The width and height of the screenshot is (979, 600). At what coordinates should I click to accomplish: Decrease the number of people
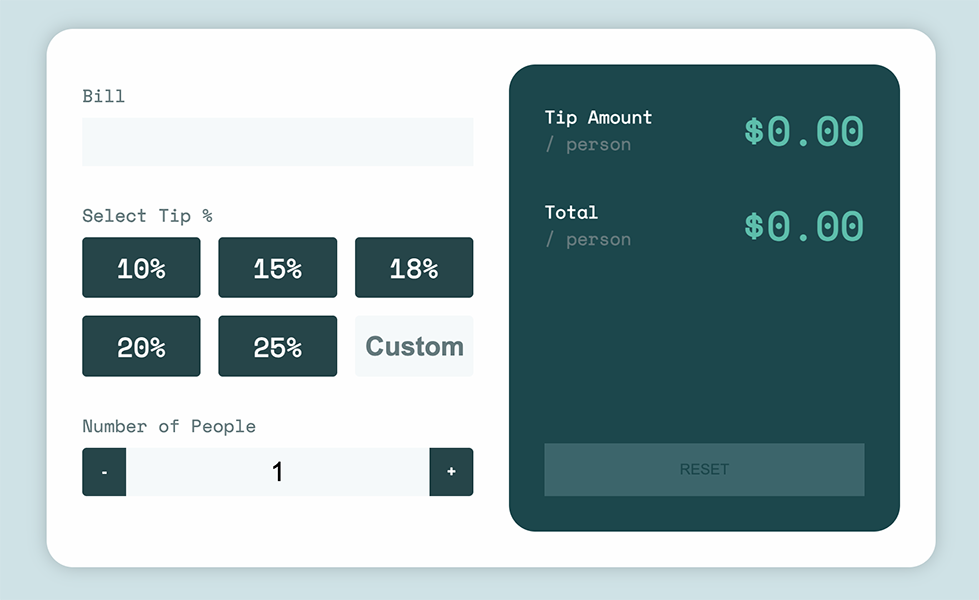coord(104,471)
